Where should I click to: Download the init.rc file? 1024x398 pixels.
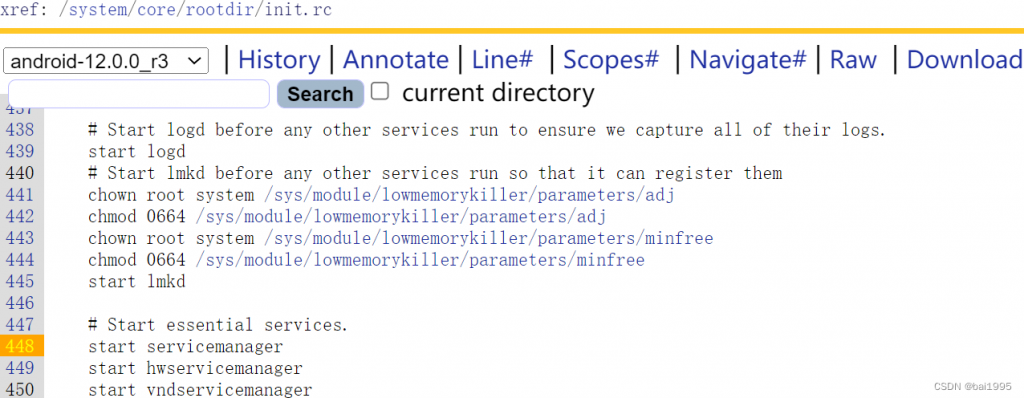965,59
